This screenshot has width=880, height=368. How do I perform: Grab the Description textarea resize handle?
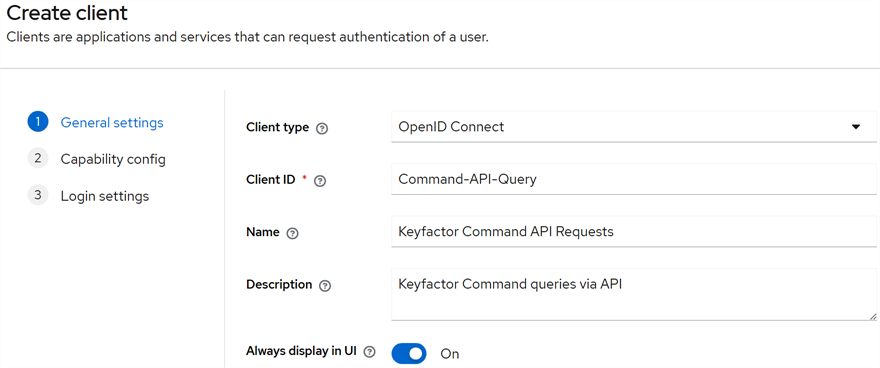tap(872, 316)
